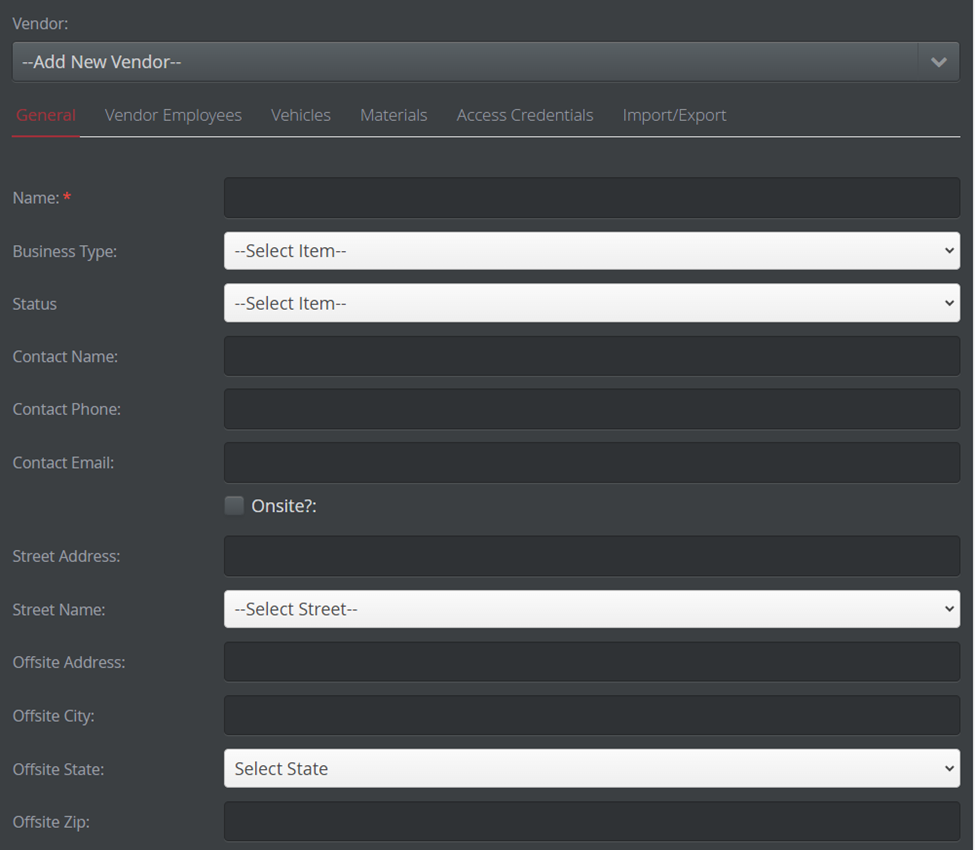Screen dimensions: 975x850
Task: Click into the Contact Name field
Action: coord(592,356)
